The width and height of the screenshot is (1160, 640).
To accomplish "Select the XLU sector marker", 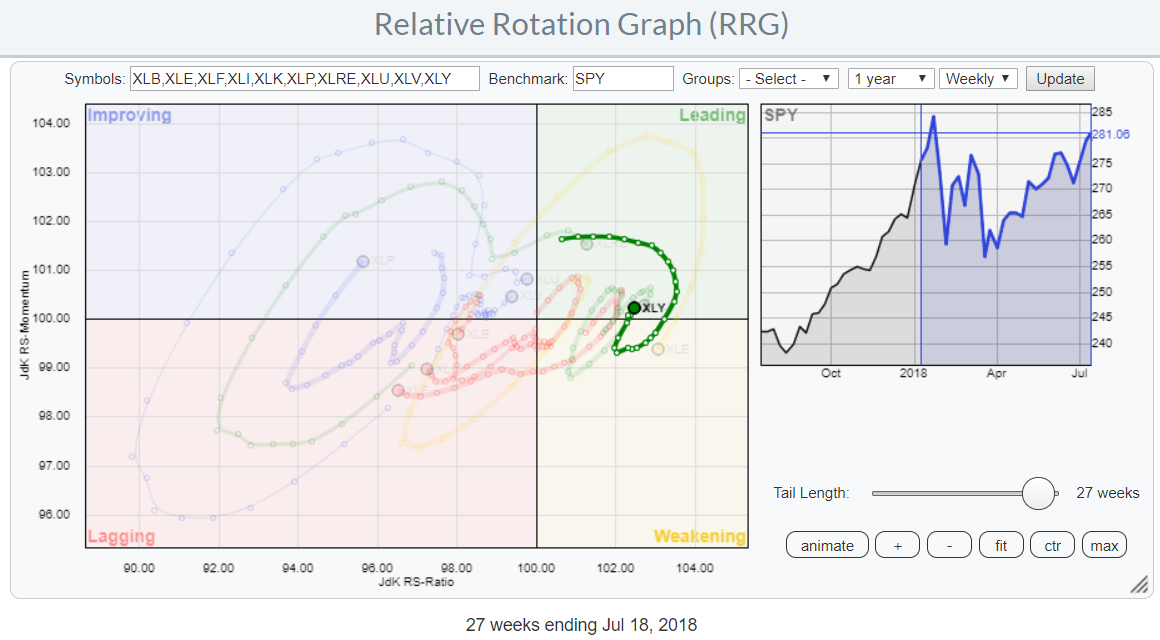I will tap(527, 279).
